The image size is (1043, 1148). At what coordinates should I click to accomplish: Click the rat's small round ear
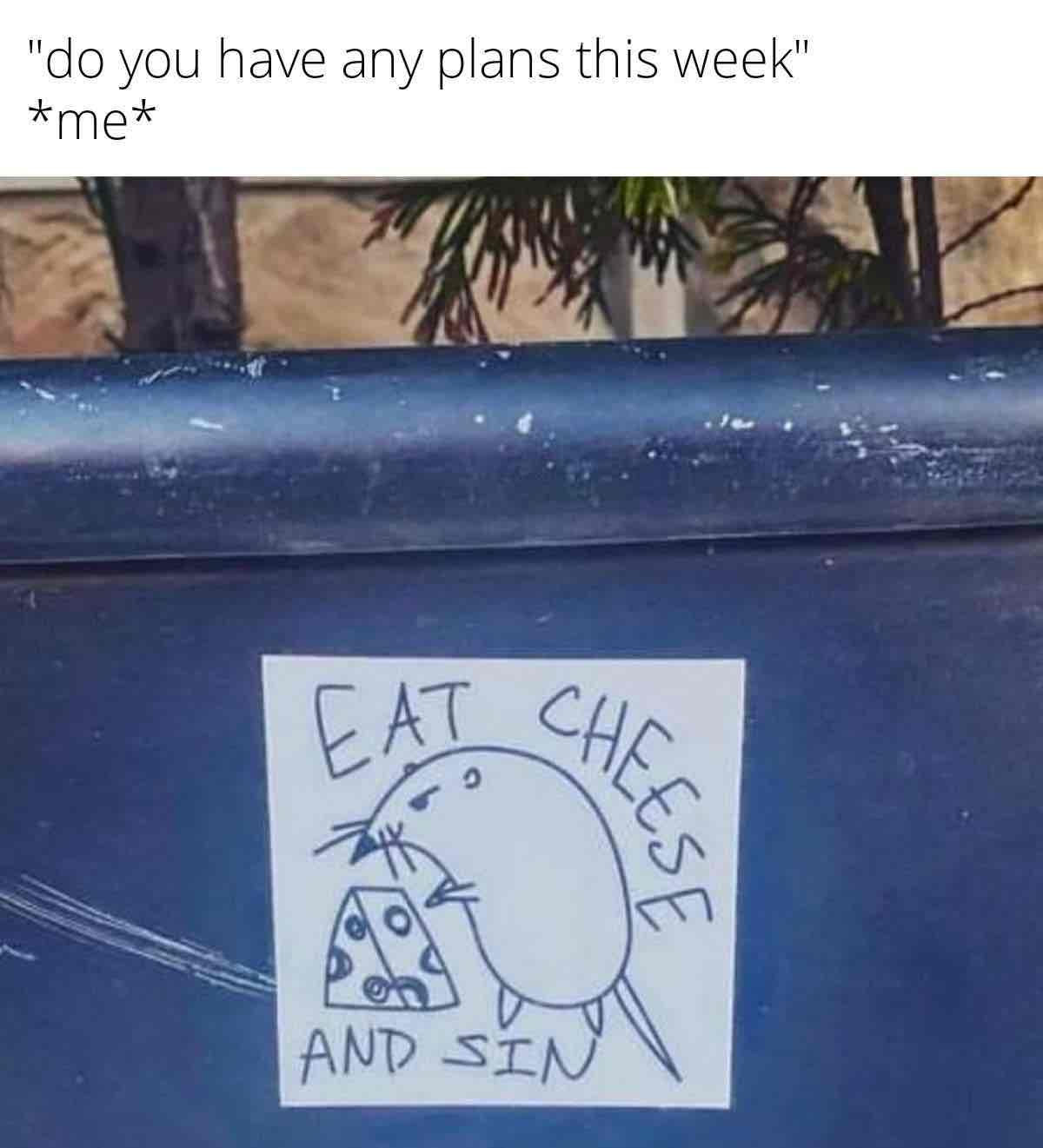tap(468, 774)
